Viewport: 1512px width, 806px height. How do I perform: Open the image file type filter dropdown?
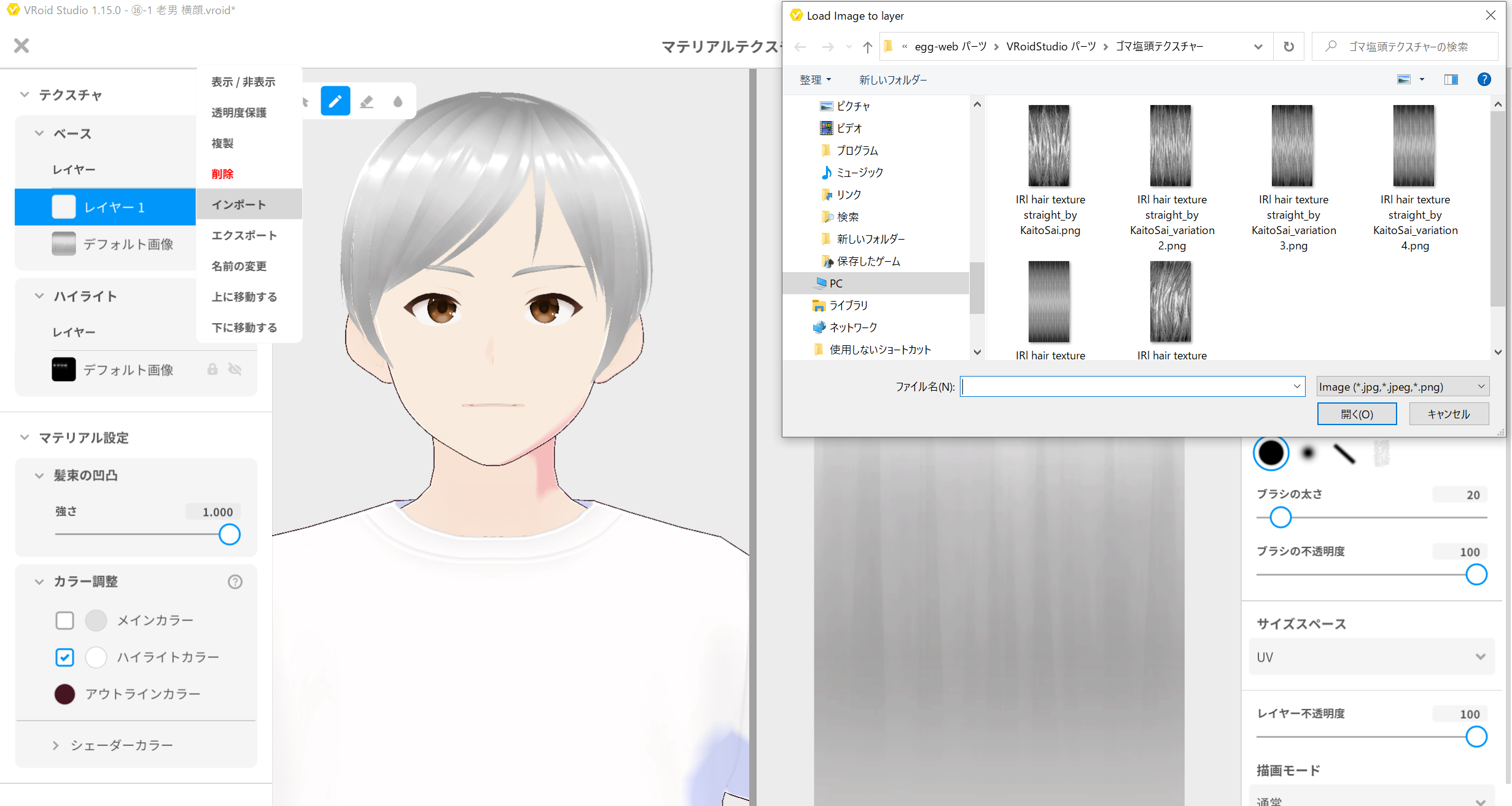[1403, 386]
